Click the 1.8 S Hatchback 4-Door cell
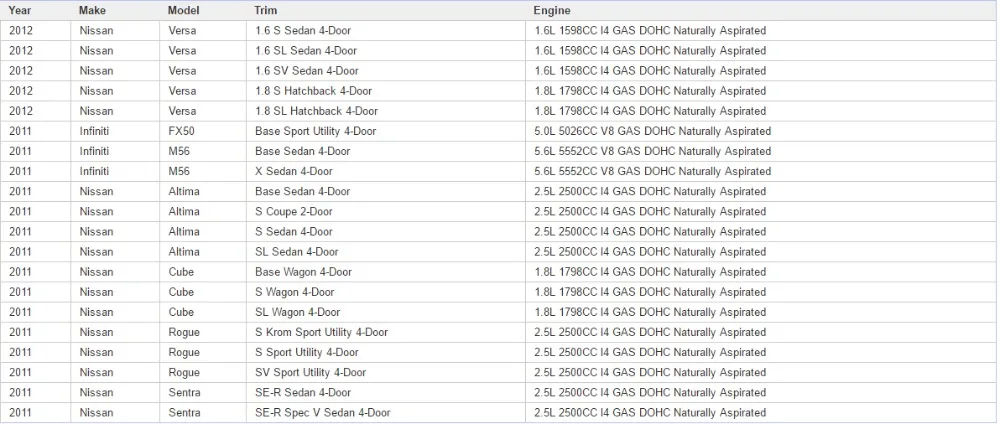This screenshot has height=424, width=1000. click(386, 91)
